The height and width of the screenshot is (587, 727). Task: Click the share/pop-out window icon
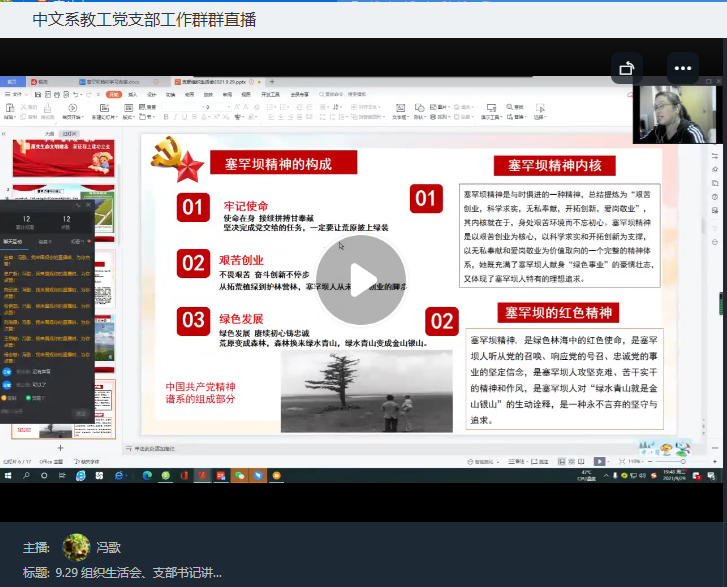pos(627,69)
